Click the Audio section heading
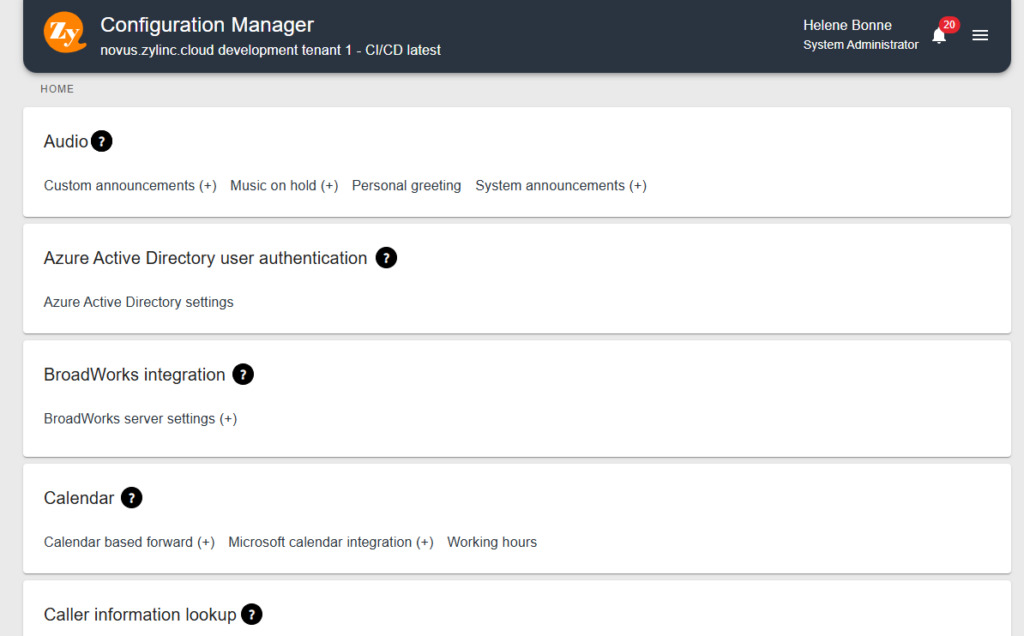Image resolution: width=1024 pixels, height=636 pixels. (65, 141)
